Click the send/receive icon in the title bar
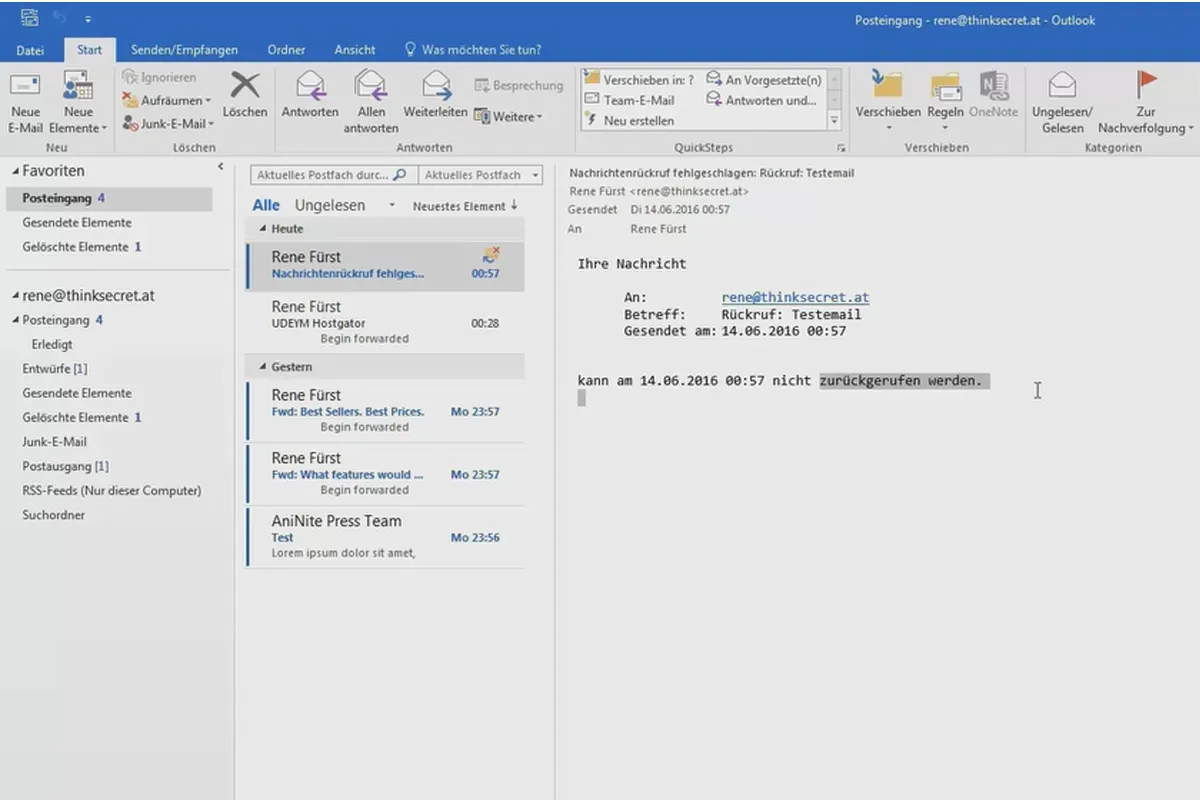 pyautogui.click(x=29, y=18)
